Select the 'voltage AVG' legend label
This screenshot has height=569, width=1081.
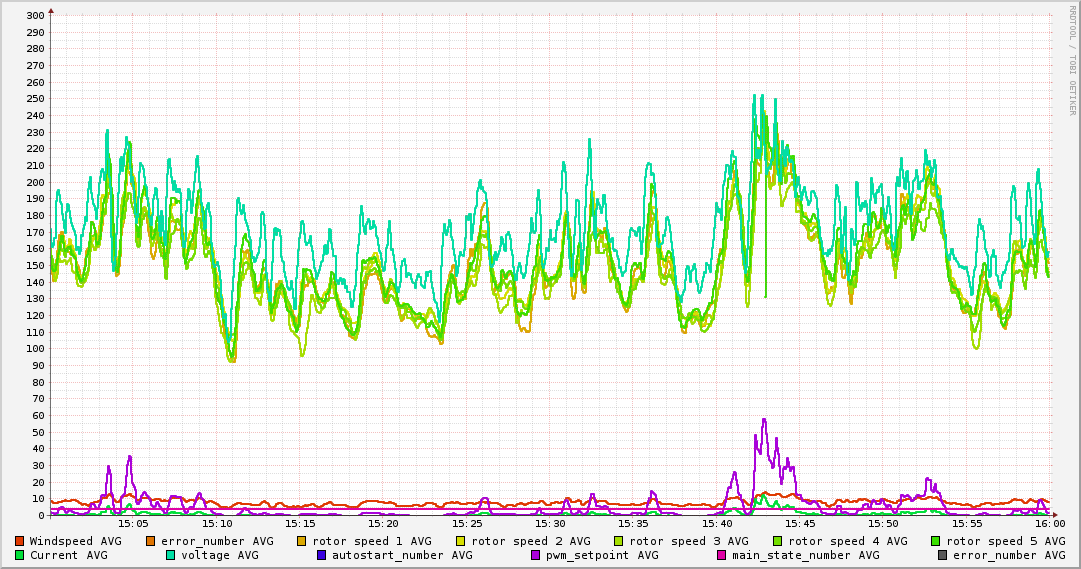(x=220, y=555)
